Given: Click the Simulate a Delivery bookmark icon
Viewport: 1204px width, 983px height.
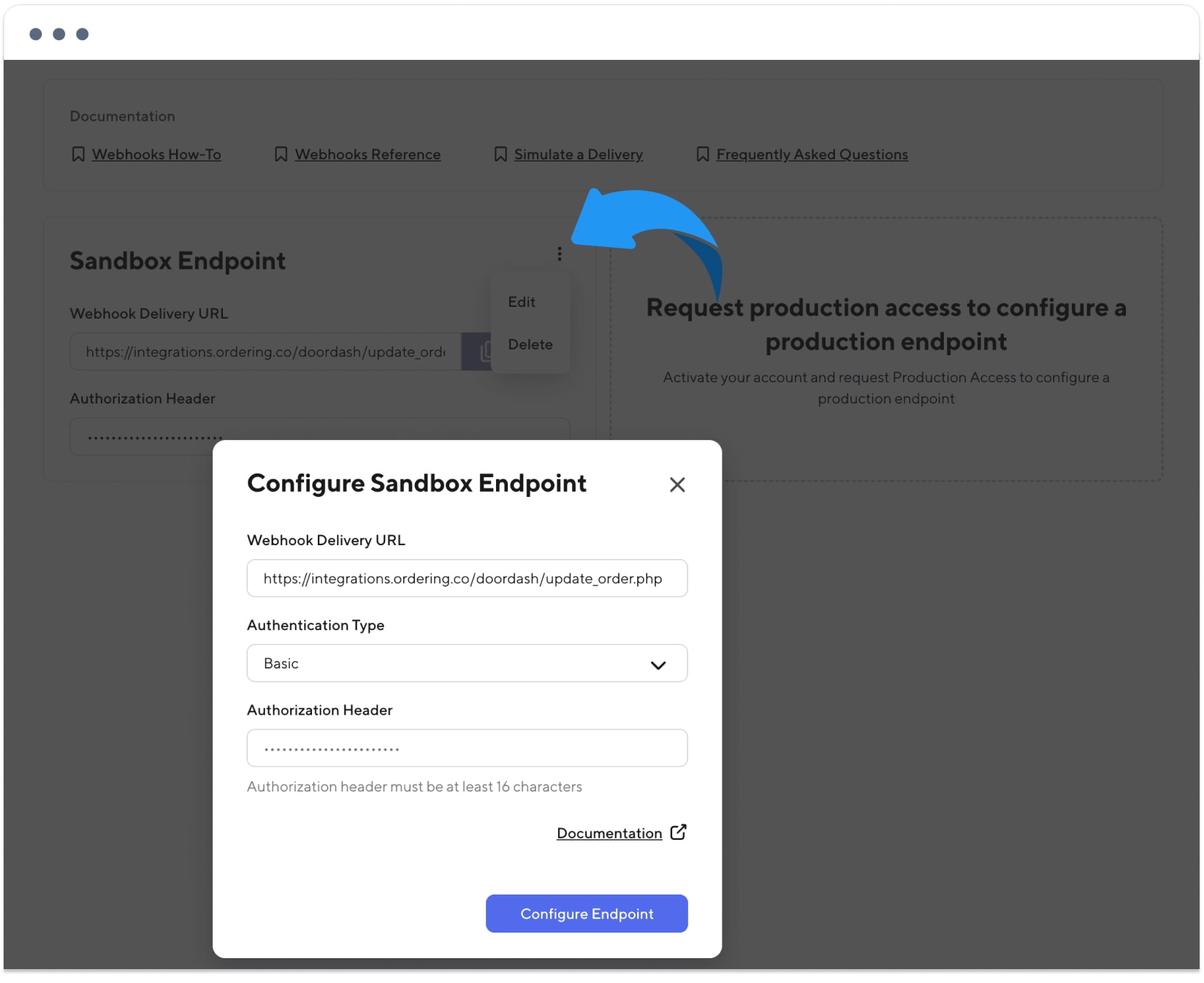Looking at the screenshot, I should point(500,154).
